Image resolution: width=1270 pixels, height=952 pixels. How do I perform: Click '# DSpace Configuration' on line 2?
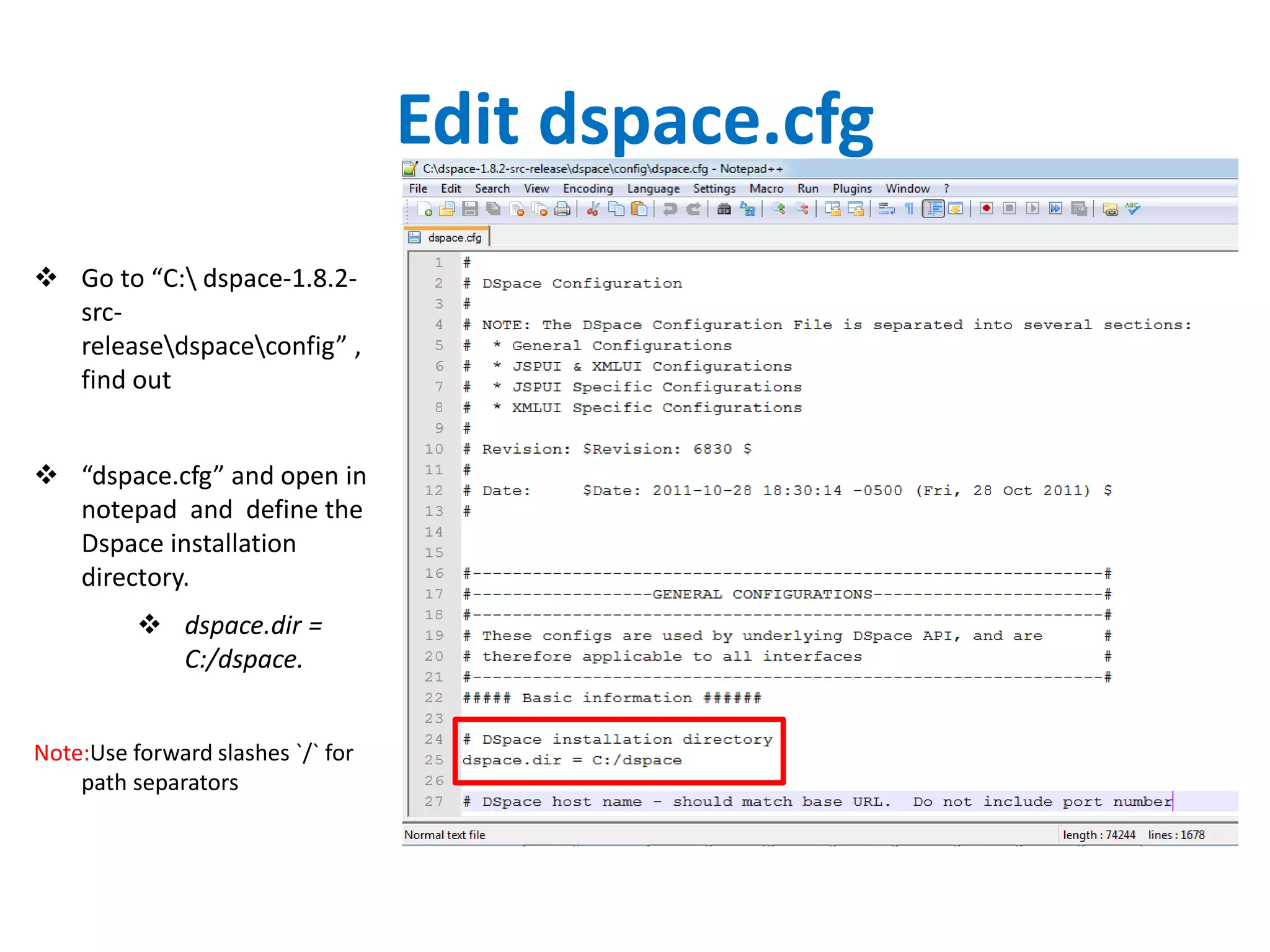(x=572, y=283)
